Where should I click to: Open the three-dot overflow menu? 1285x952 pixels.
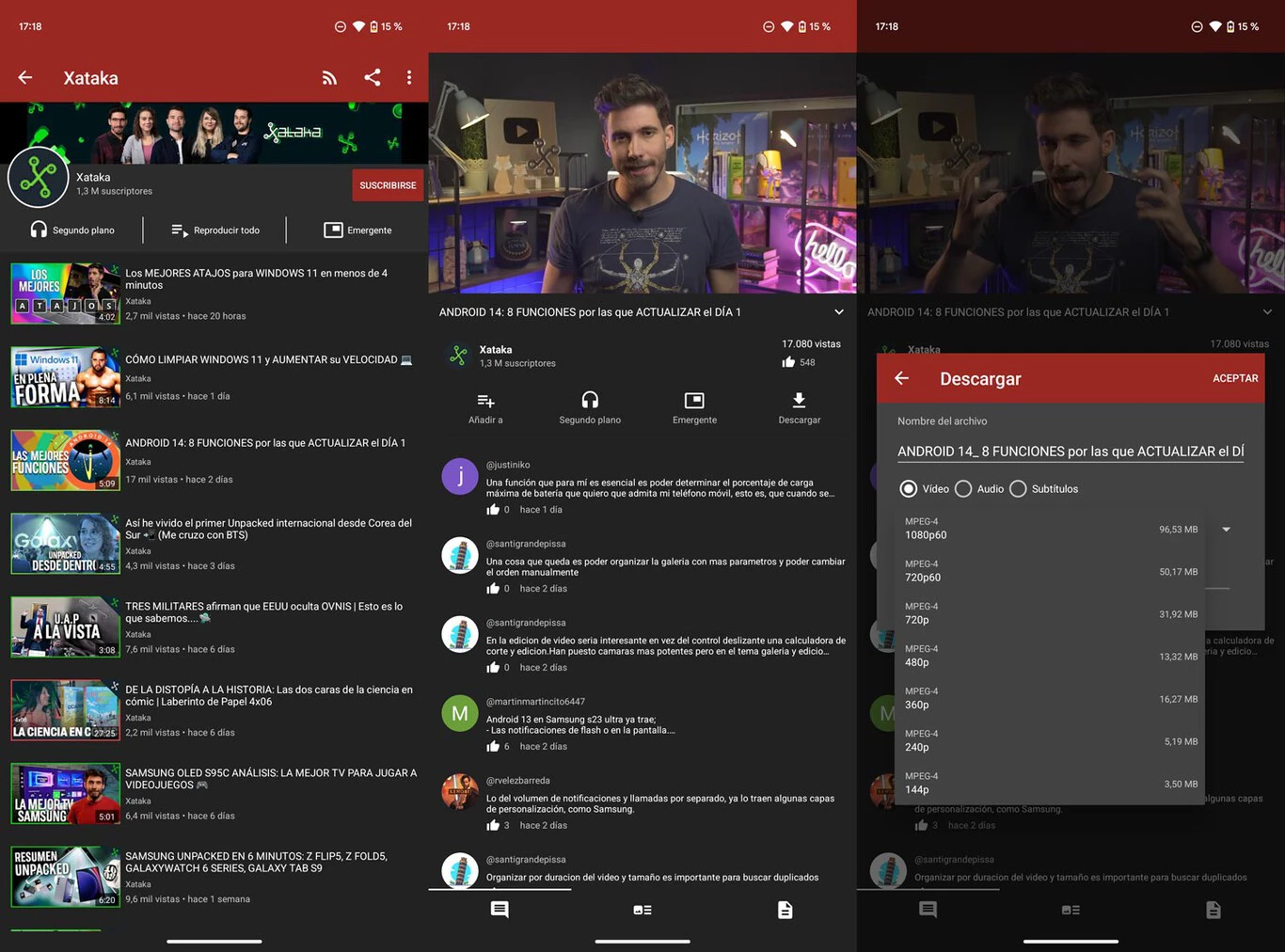click(x=409, y=78)
